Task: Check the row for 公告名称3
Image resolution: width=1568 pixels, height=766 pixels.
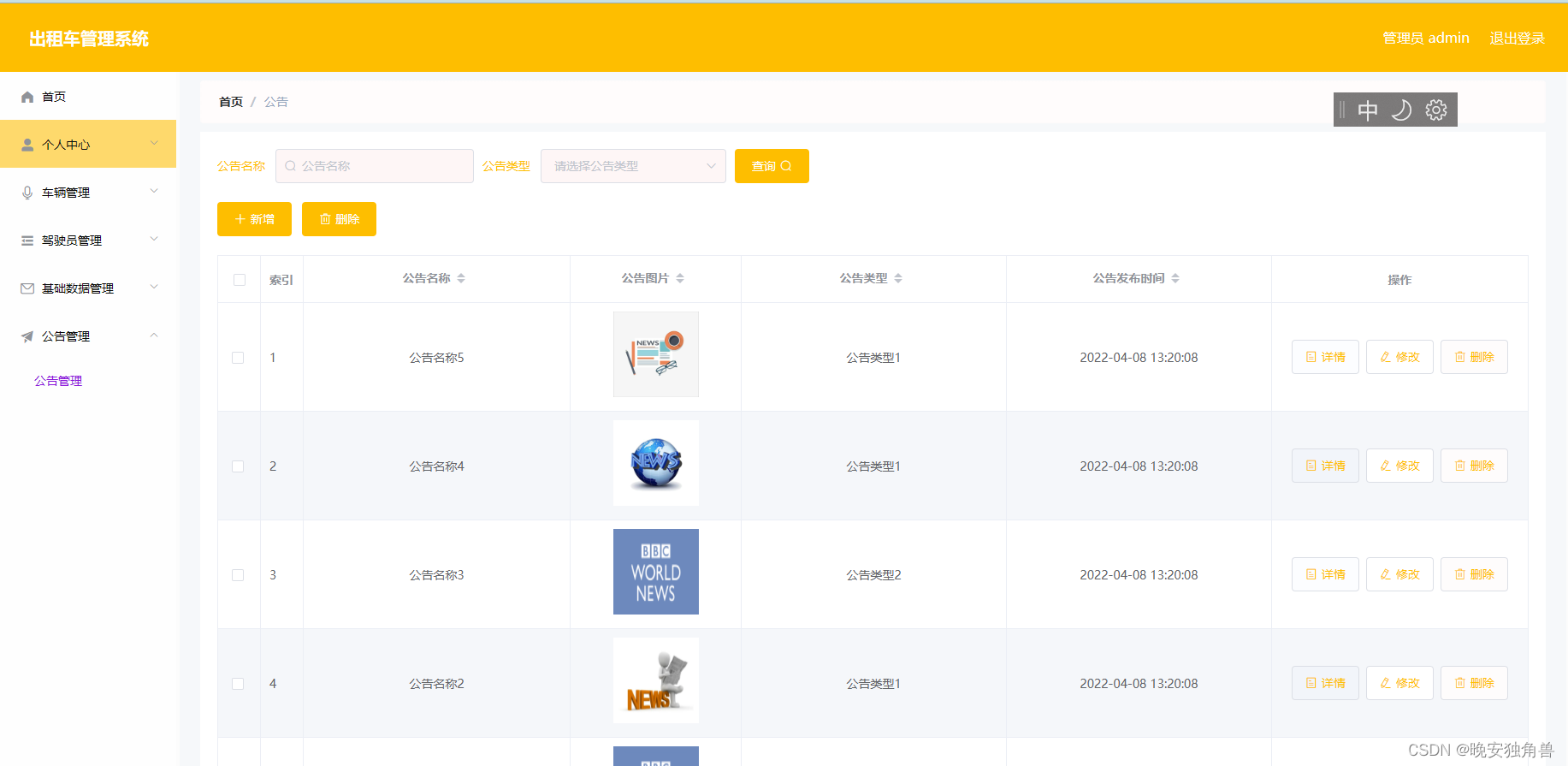Action: (238, 575)
